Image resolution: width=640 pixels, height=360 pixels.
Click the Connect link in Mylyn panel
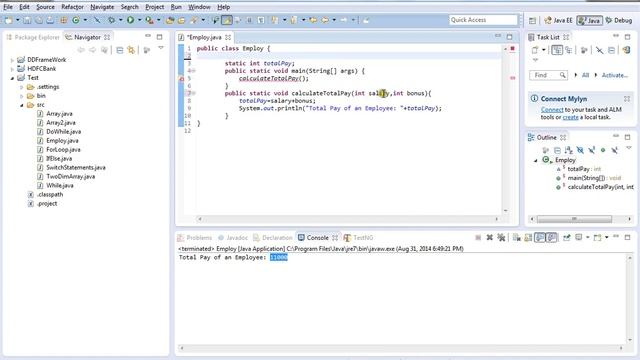pos(552,109)
